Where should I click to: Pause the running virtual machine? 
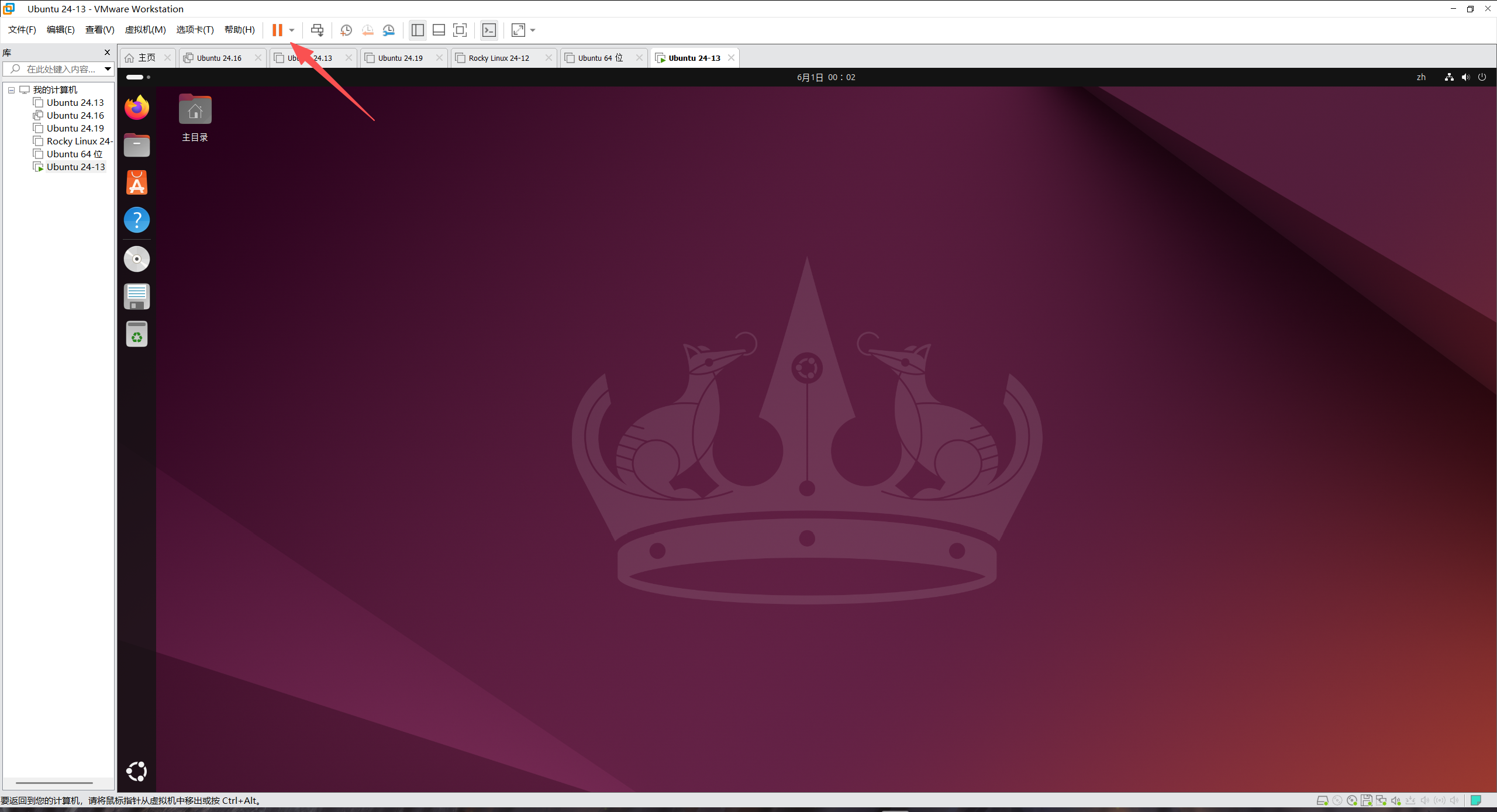tap(277, 30)
